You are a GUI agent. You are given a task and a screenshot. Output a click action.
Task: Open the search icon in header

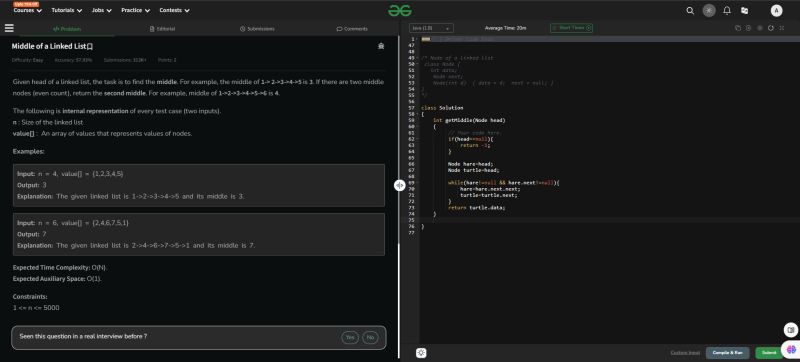pos(690,11)
